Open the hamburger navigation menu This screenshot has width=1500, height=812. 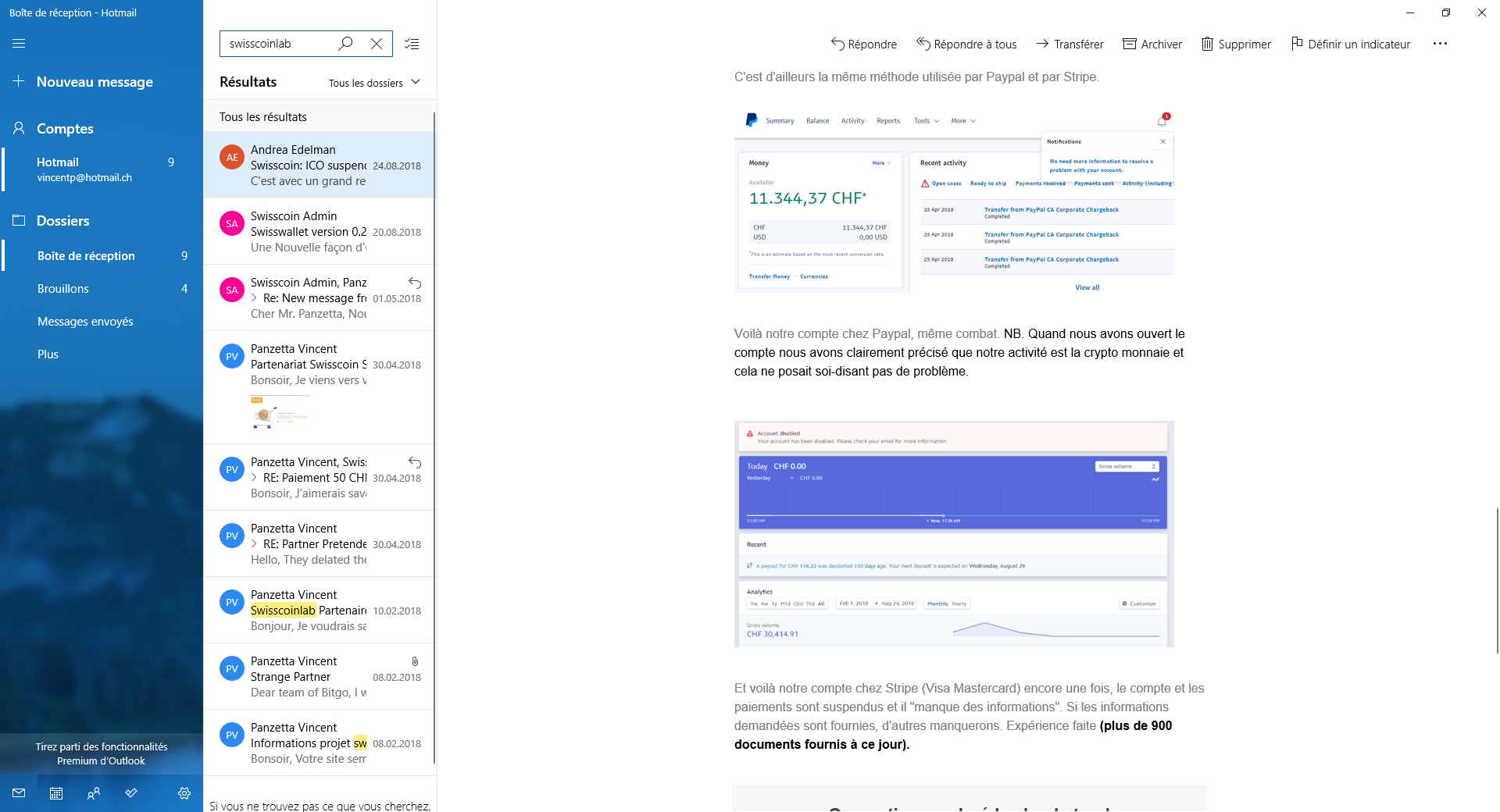(x=19, y=44)
